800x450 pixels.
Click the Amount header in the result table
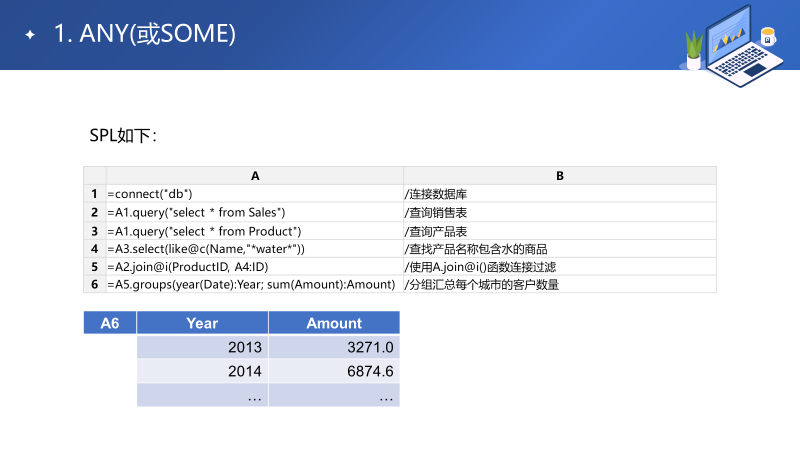(334, 323)
